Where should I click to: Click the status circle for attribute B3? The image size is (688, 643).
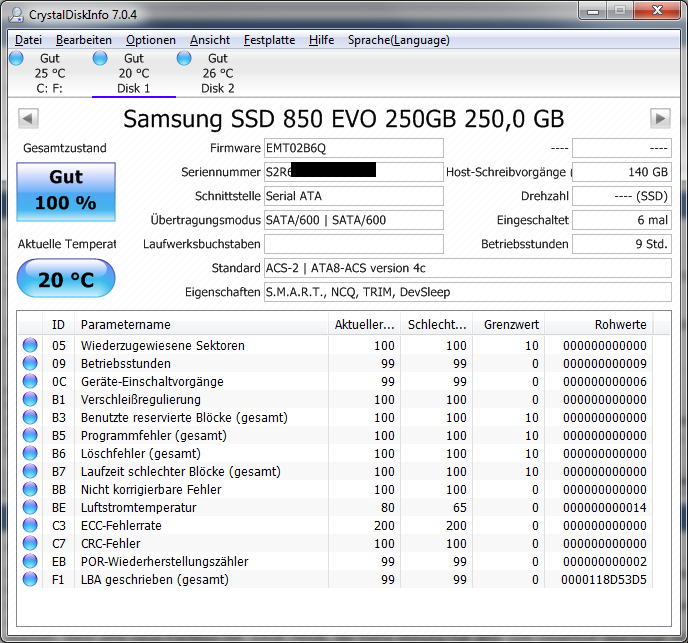30,417
